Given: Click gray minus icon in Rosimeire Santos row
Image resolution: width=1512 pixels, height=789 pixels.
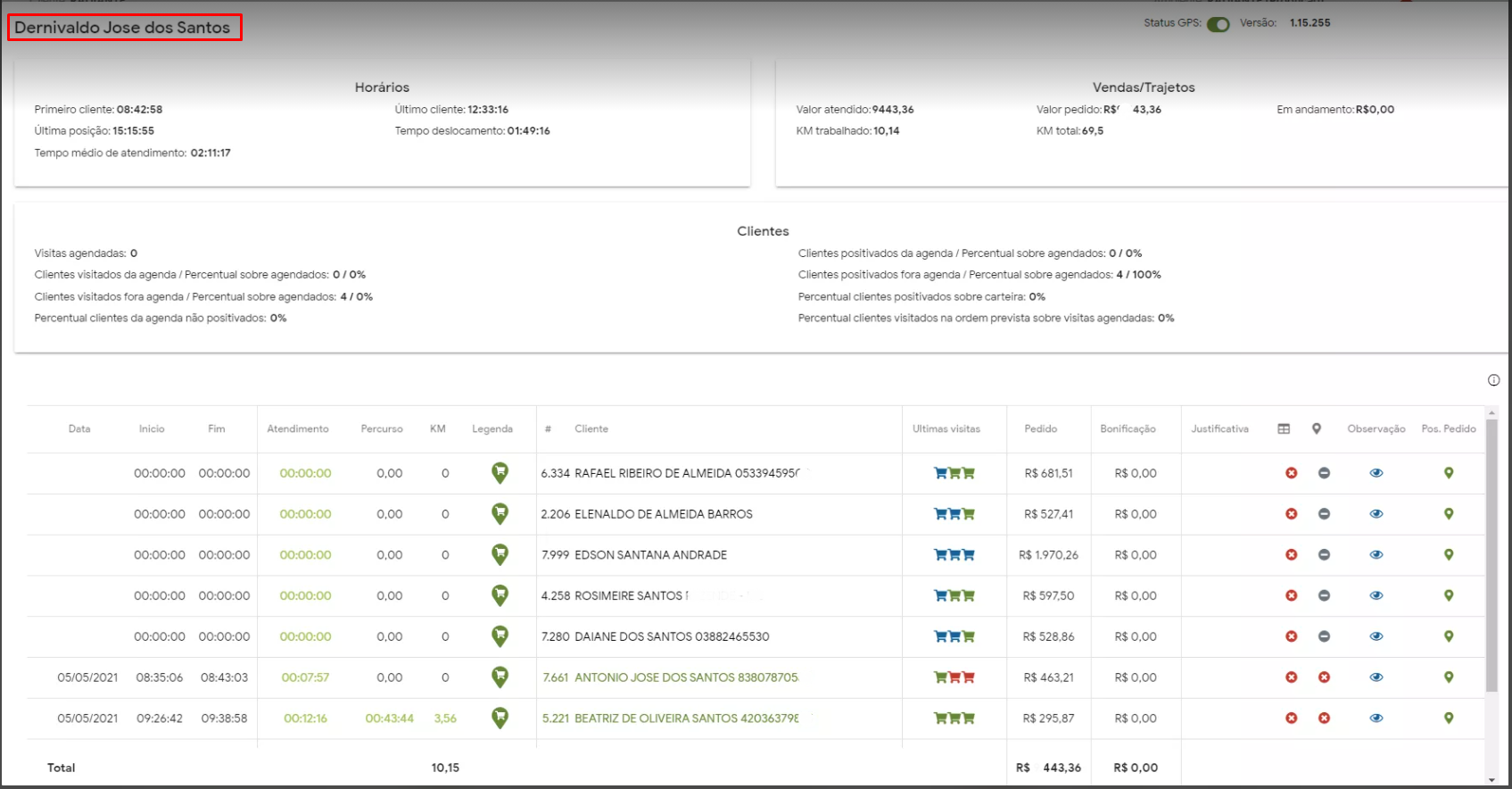Looking at the screenshot, I should click(1324, 595).
